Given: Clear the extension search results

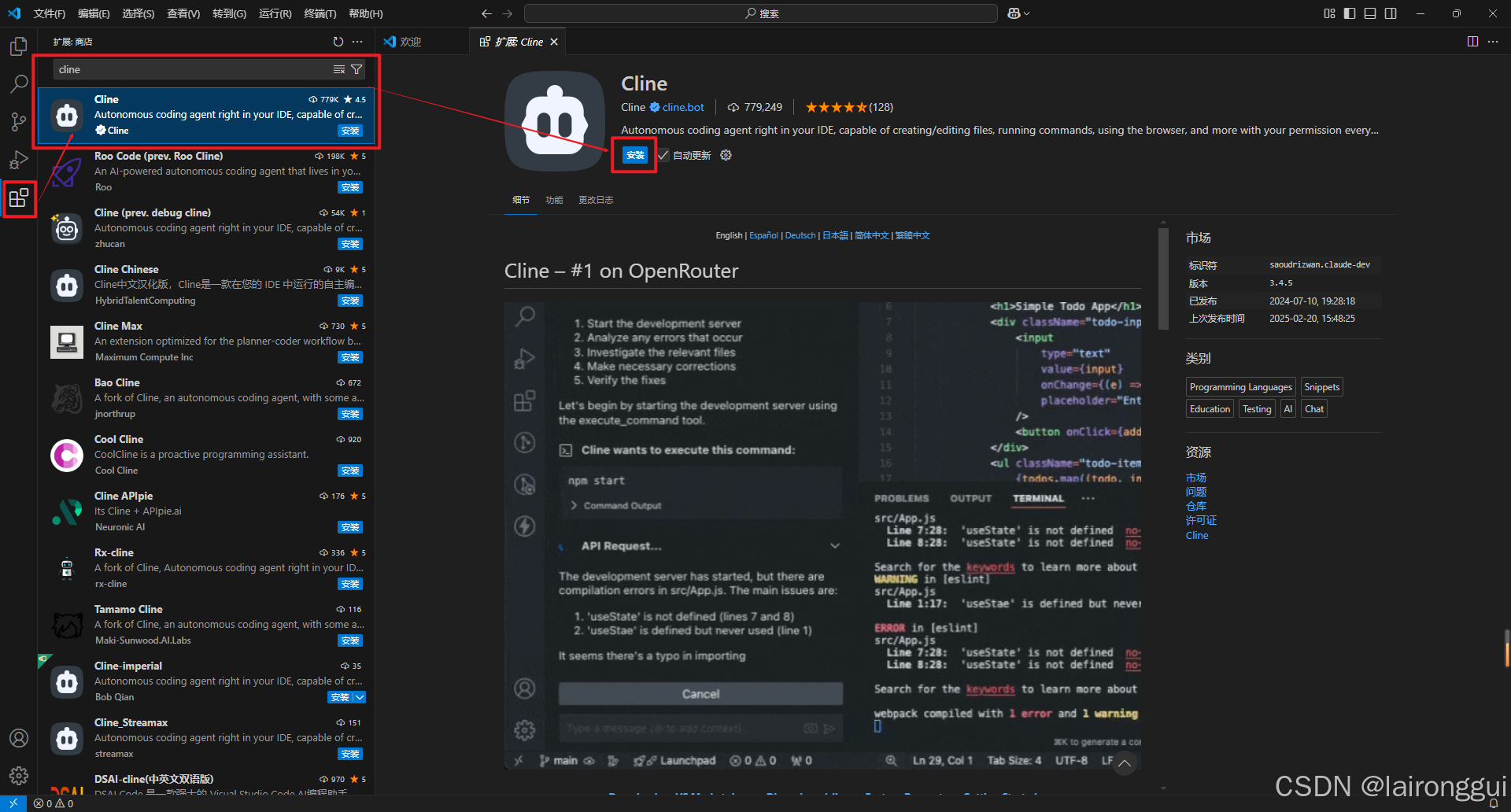Looking at the screenshot, I should 339,69.
